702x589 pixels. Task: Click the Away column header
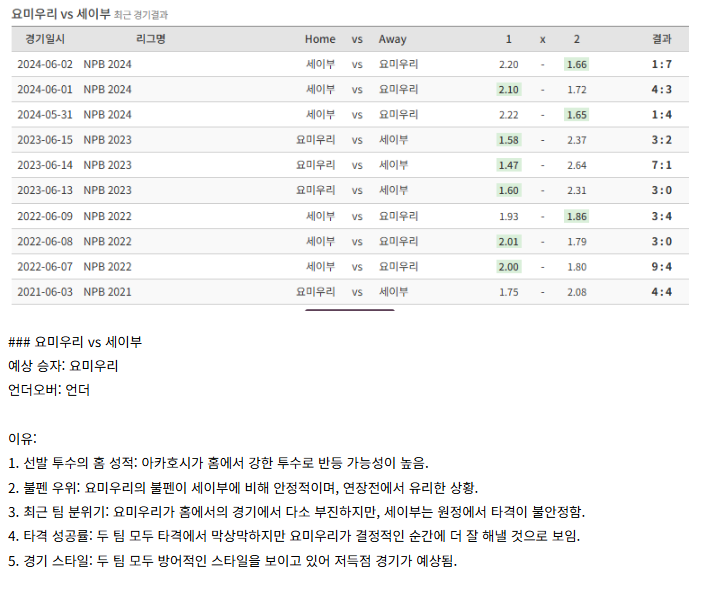[393, 39]
